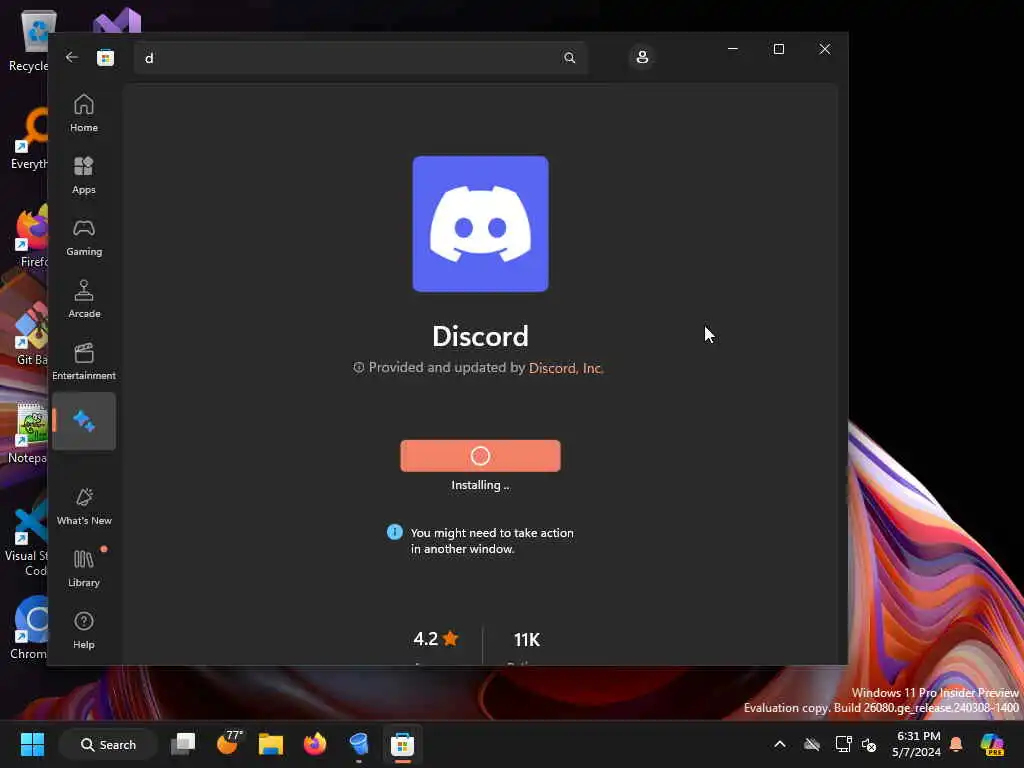Switch to Gaming section in sidebar
1024x768 pixels.
click(84, 237)
